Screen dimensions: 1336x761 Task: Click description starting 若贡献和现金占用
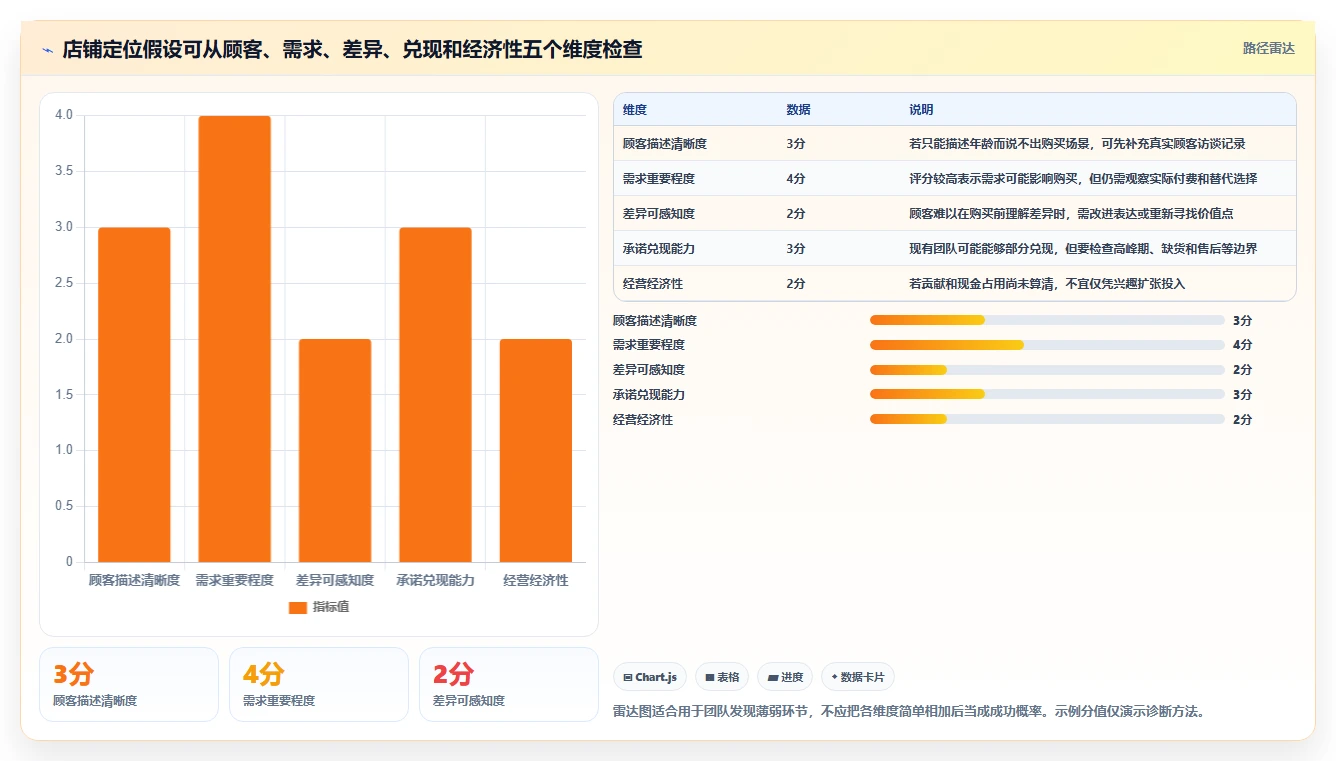point(1047,284)
